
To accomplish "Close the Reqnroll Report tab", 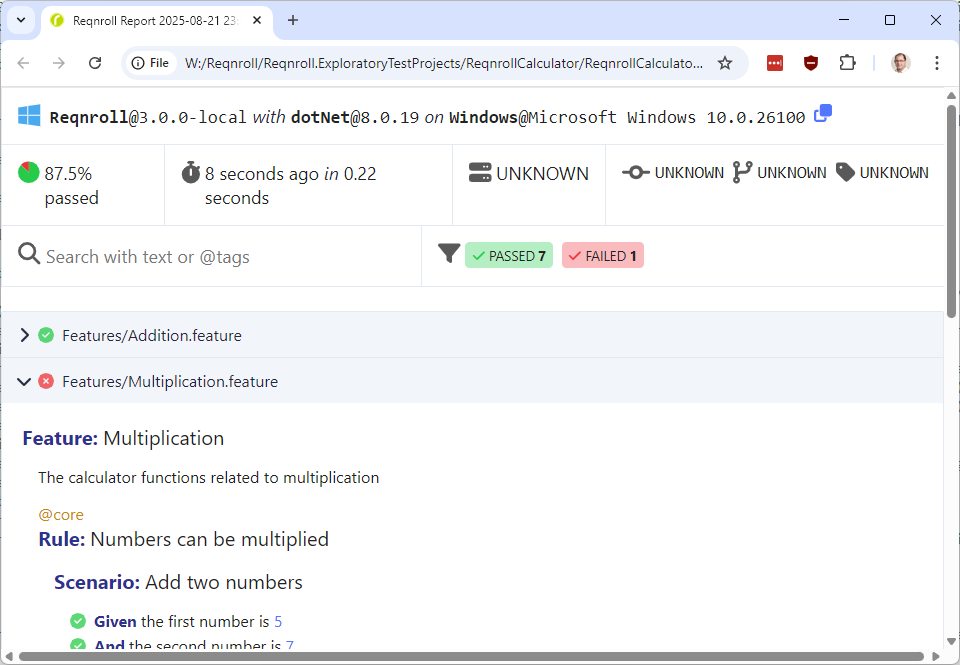I will (257, 20).
